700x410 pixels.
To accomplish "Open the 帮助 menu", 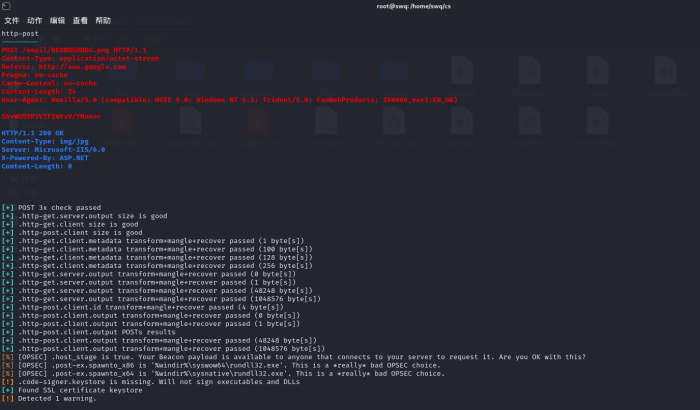I will pyautogui.click(x=104, y=20).
